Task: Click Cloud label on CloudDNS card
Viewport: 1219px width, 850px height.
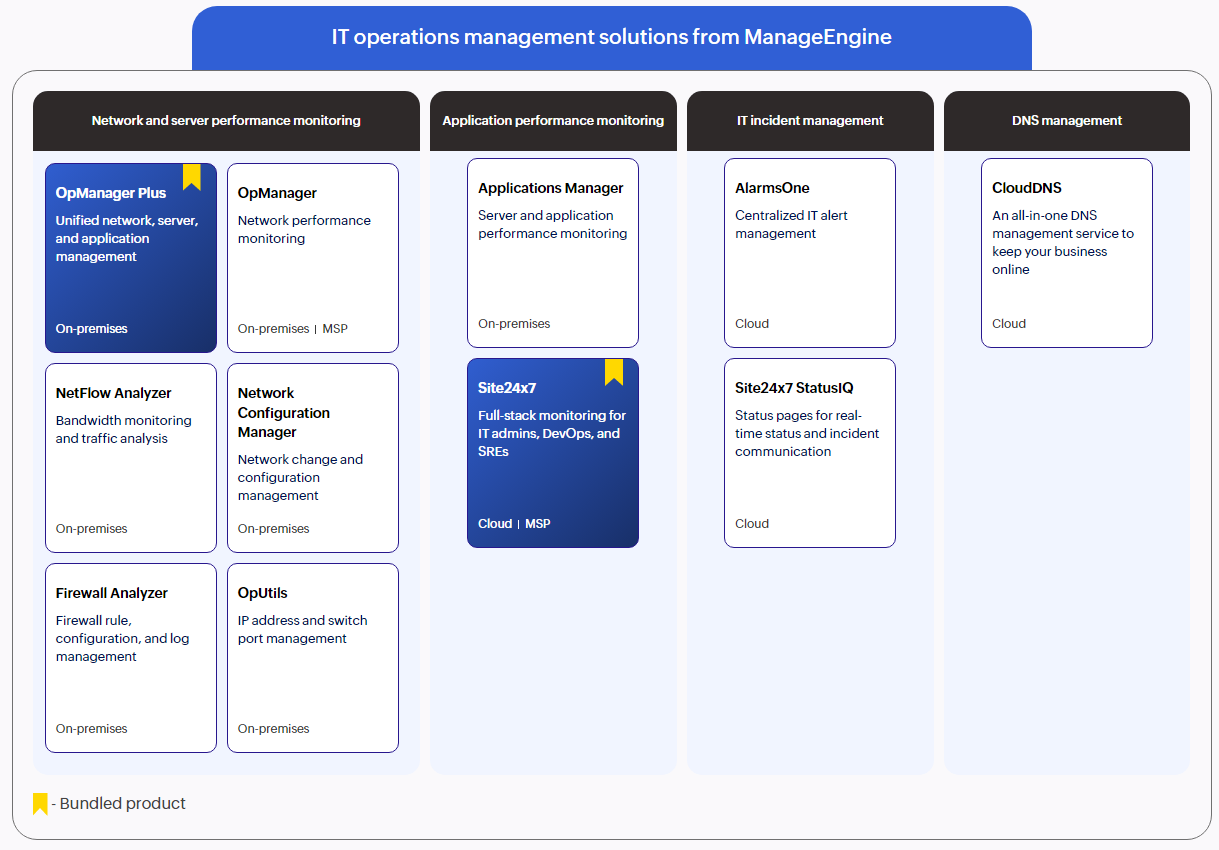Action: (1009, 324)
